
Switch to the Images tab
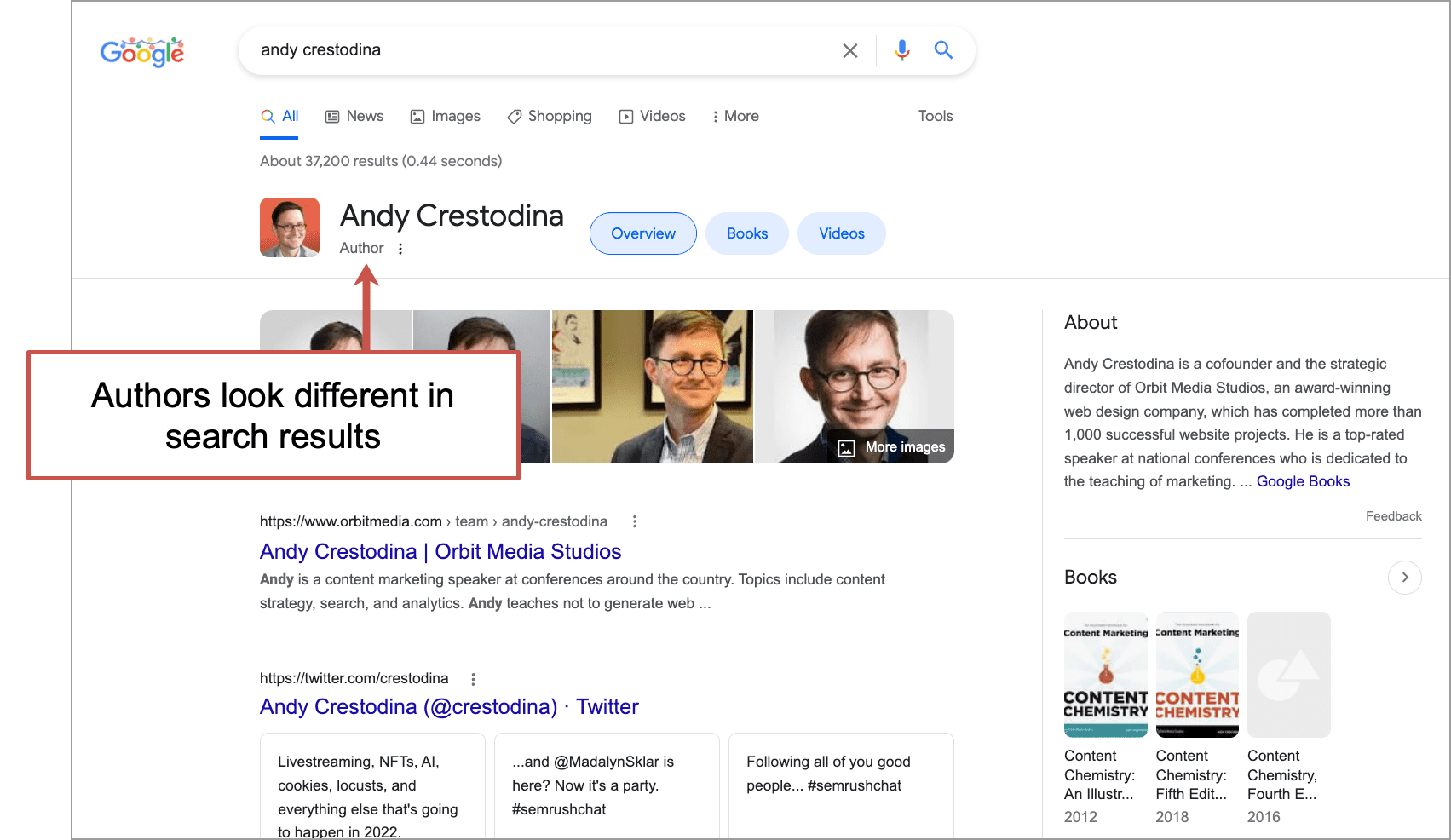pos(445,117)
